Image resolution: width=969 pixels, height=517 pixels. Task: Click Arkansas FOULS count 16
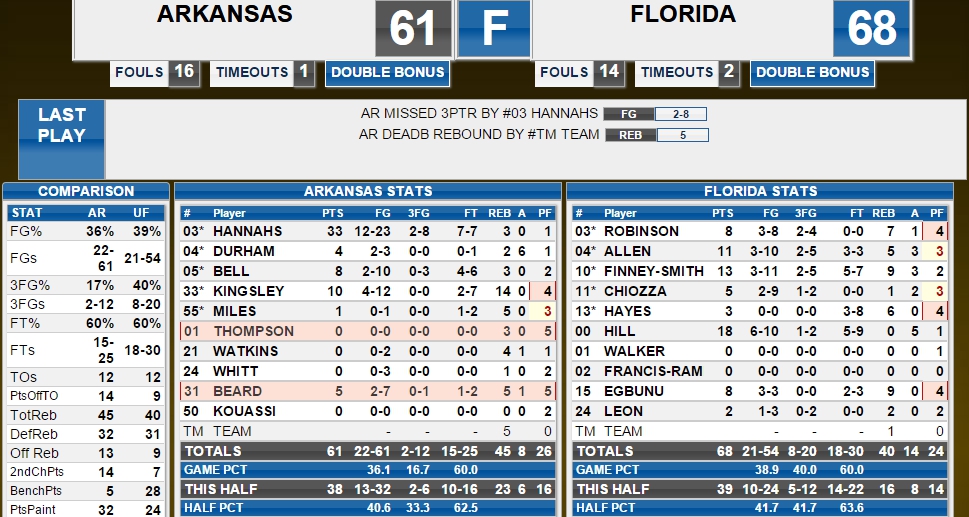pyautogui.click(x=184, y=73)
